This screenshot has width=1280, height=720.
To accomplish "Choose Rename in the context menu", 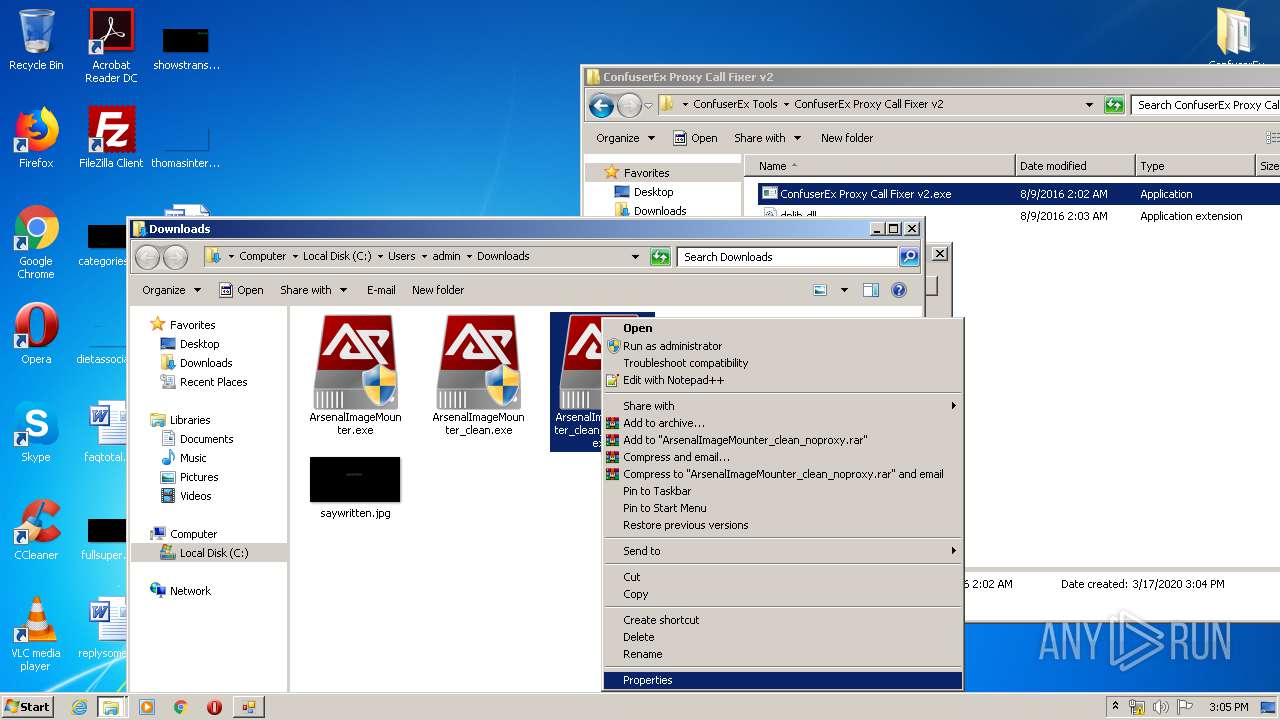I will (x=783, y=654).
